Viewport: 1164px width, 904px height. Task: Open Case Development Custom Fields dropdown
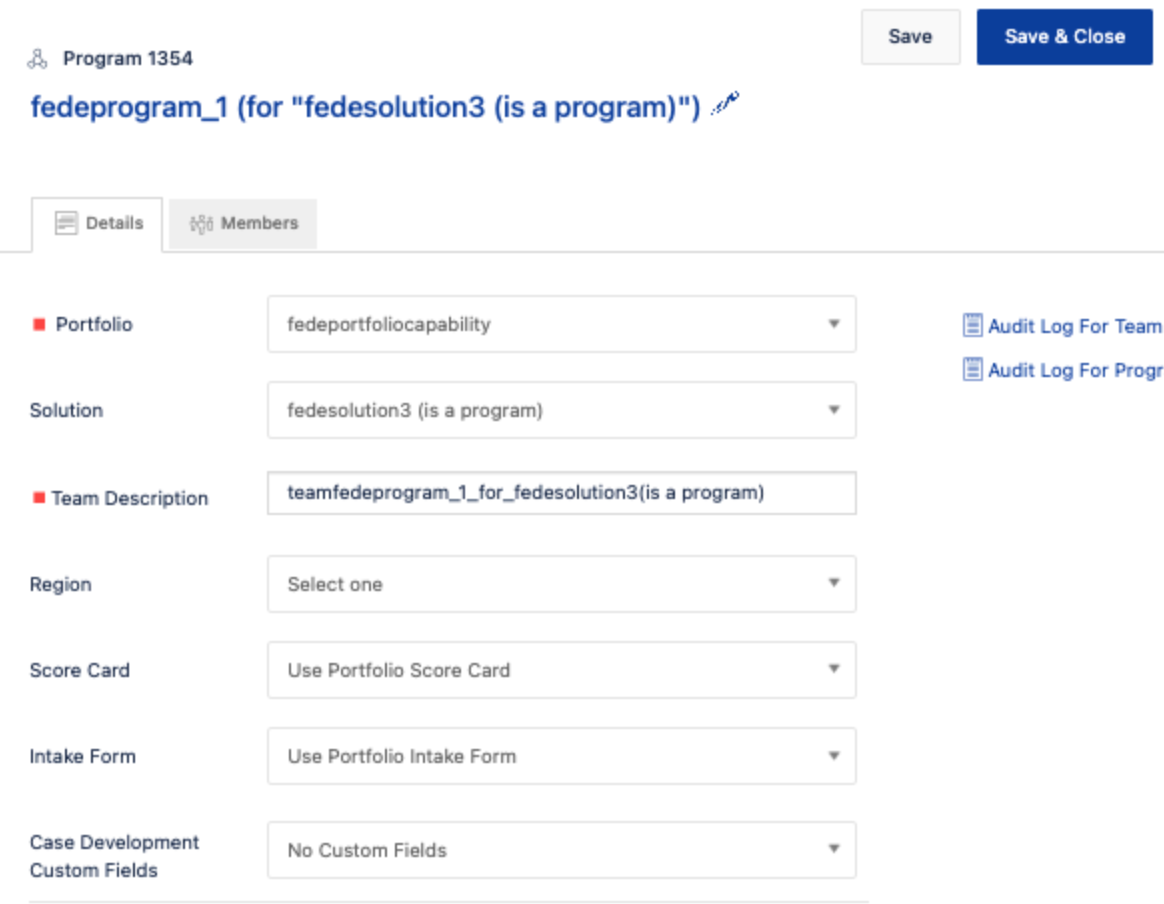tap(561, 850)
